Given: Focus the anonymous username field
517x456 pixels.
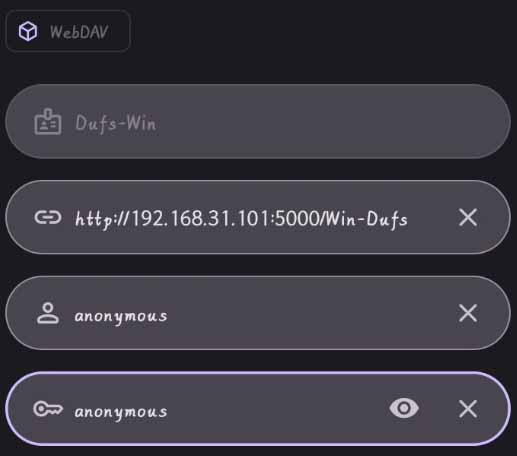Looking at the screenshot, I should click(258, 313).
